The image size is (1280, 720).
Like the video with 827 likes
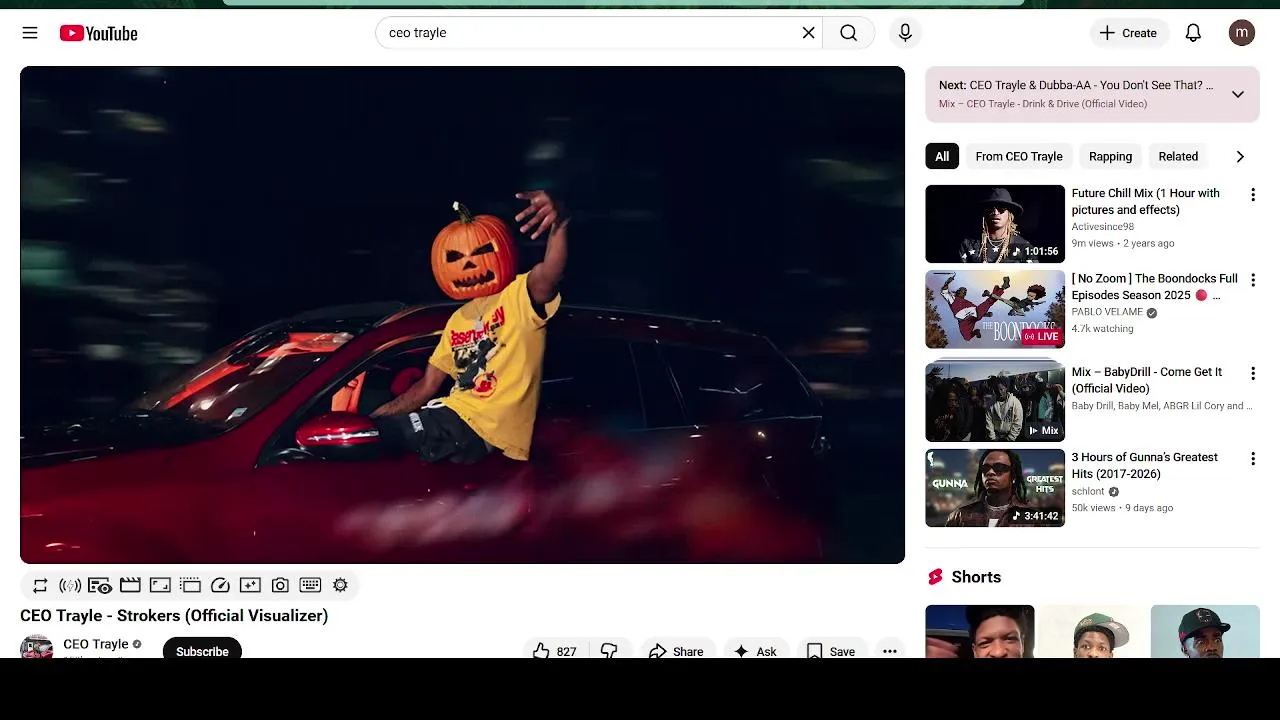(x=555, y=651)
